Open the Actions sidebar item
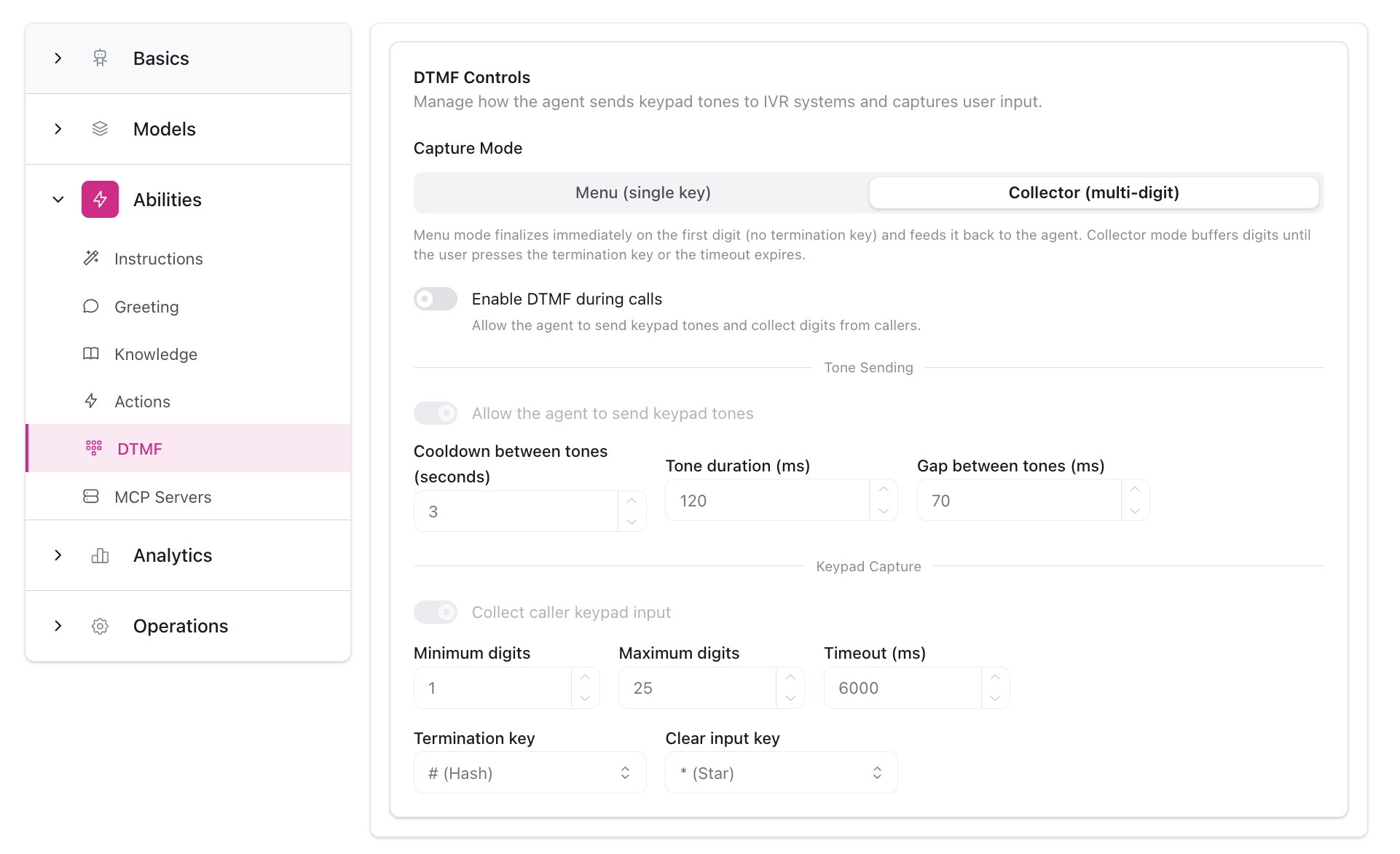The height and width of the screenshot is (854, 1400). [x=142, y=401]
